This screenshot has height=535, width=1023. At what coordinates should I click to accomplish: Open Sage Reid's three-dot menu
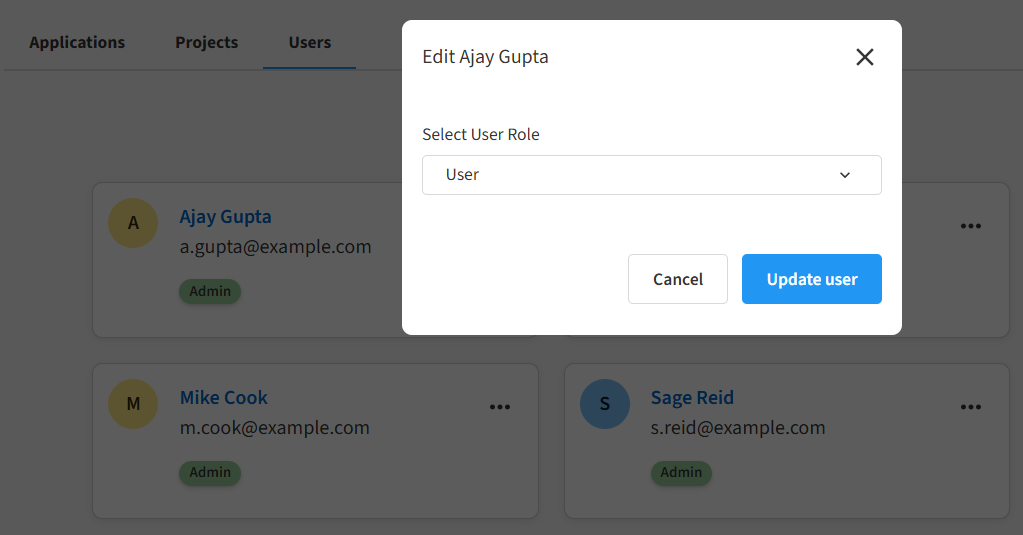click(x=971, y=407)
